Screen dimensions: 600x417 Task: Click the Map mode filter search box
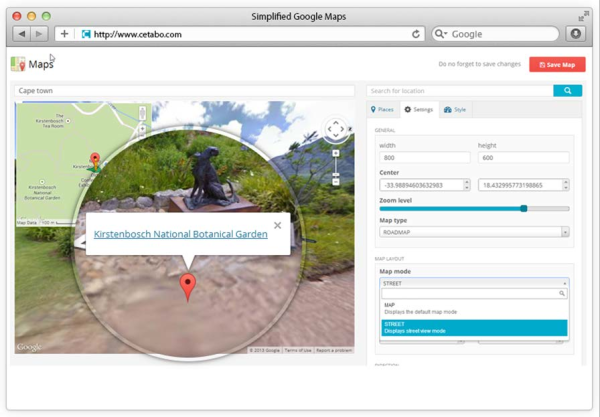click(x=474, y=293)
